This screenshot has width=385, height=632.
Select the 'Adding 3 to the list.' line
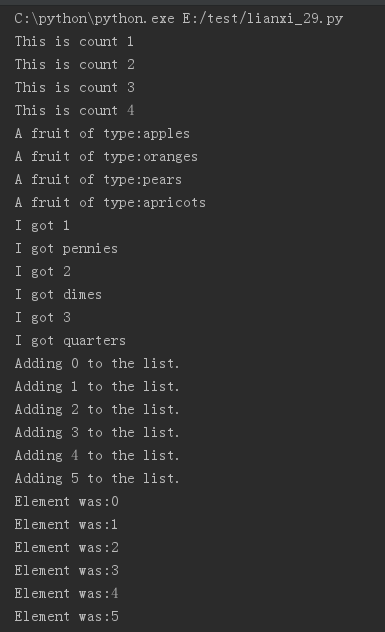(97, 432)
